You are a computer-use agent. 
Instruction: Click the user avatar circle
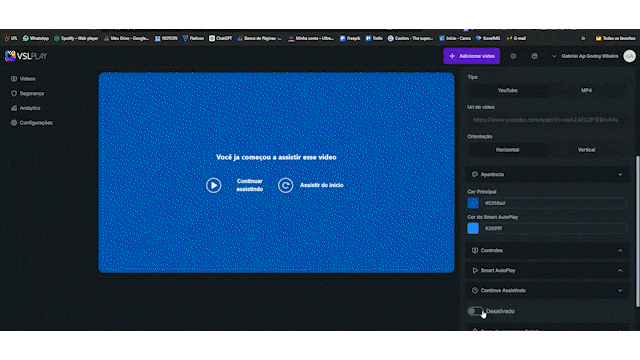pos(629,56)
